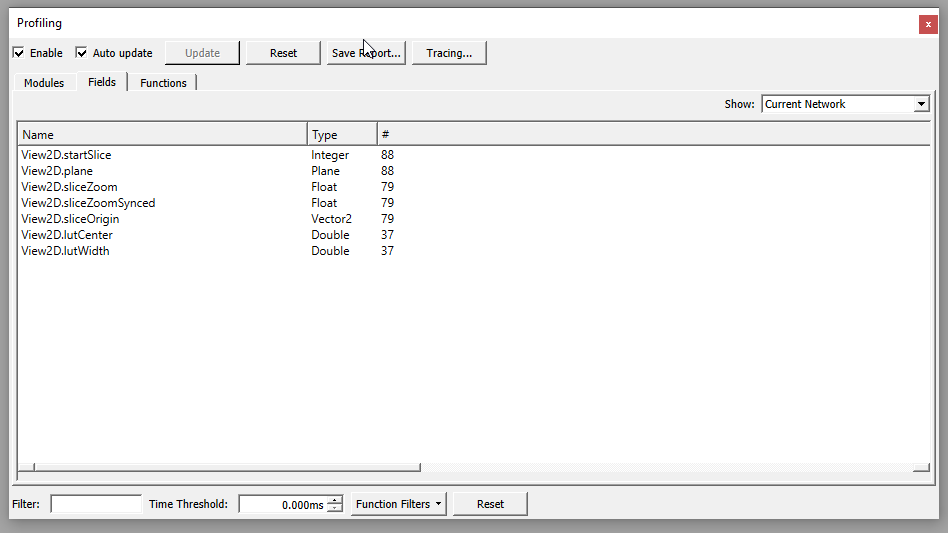Uncheck the Auto update checkbox

coord(82,53)
